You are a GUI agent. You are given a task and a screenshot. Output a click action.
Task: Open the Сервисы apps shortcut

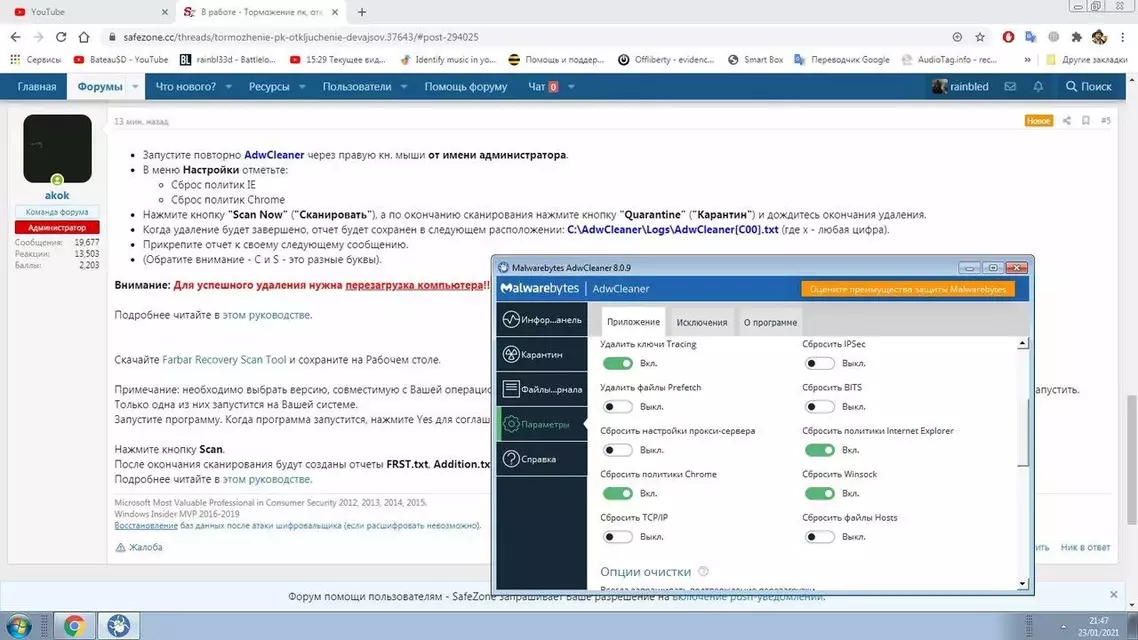point(36,60)
